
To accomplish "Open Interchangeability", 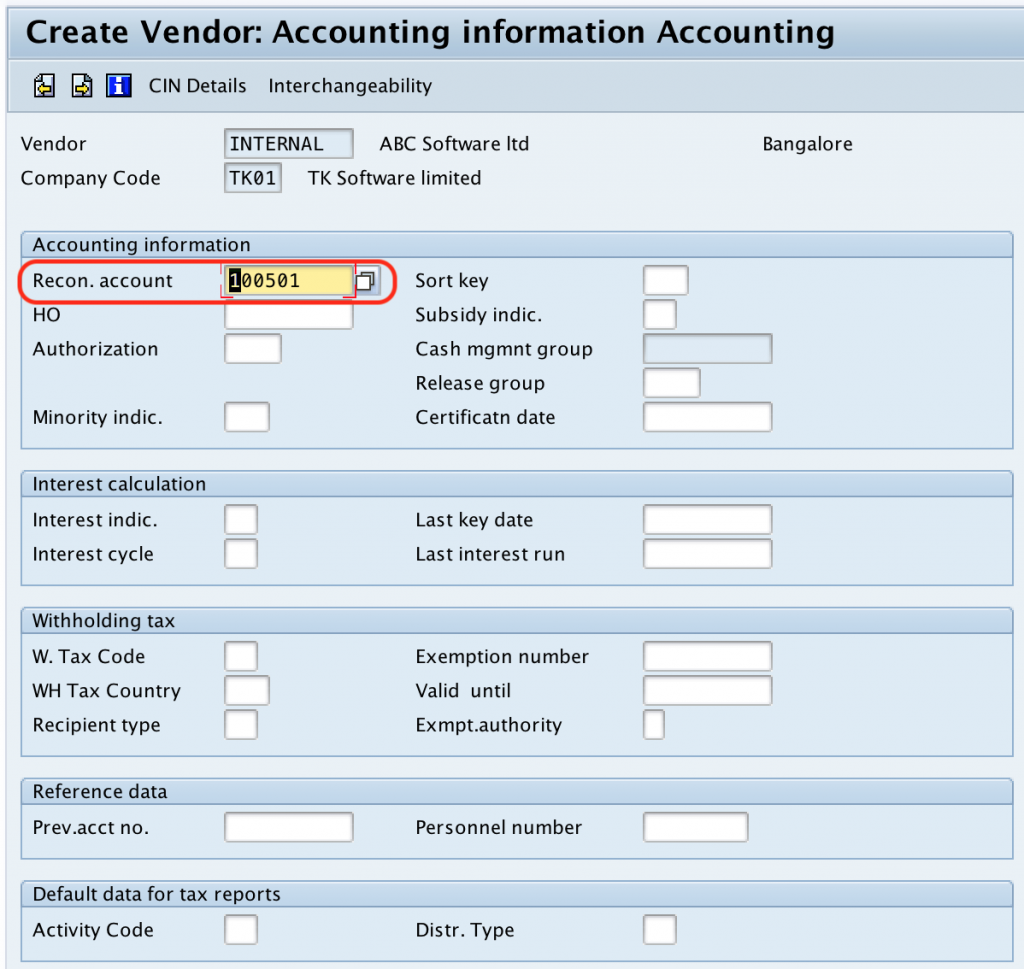I will [x=349, y=86].
